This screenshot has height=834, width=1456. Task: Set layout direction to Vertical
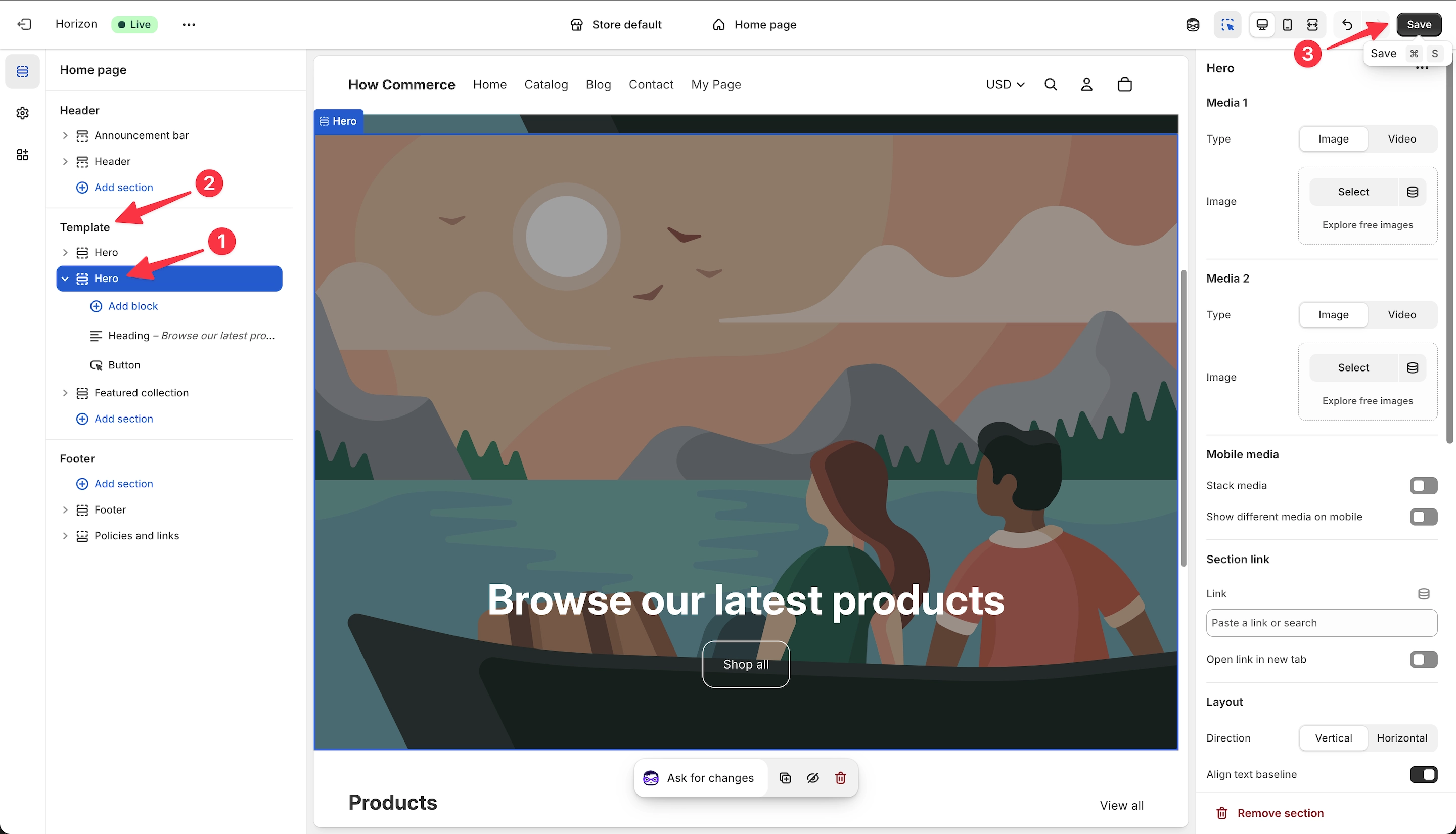(x=1333, y=738)
